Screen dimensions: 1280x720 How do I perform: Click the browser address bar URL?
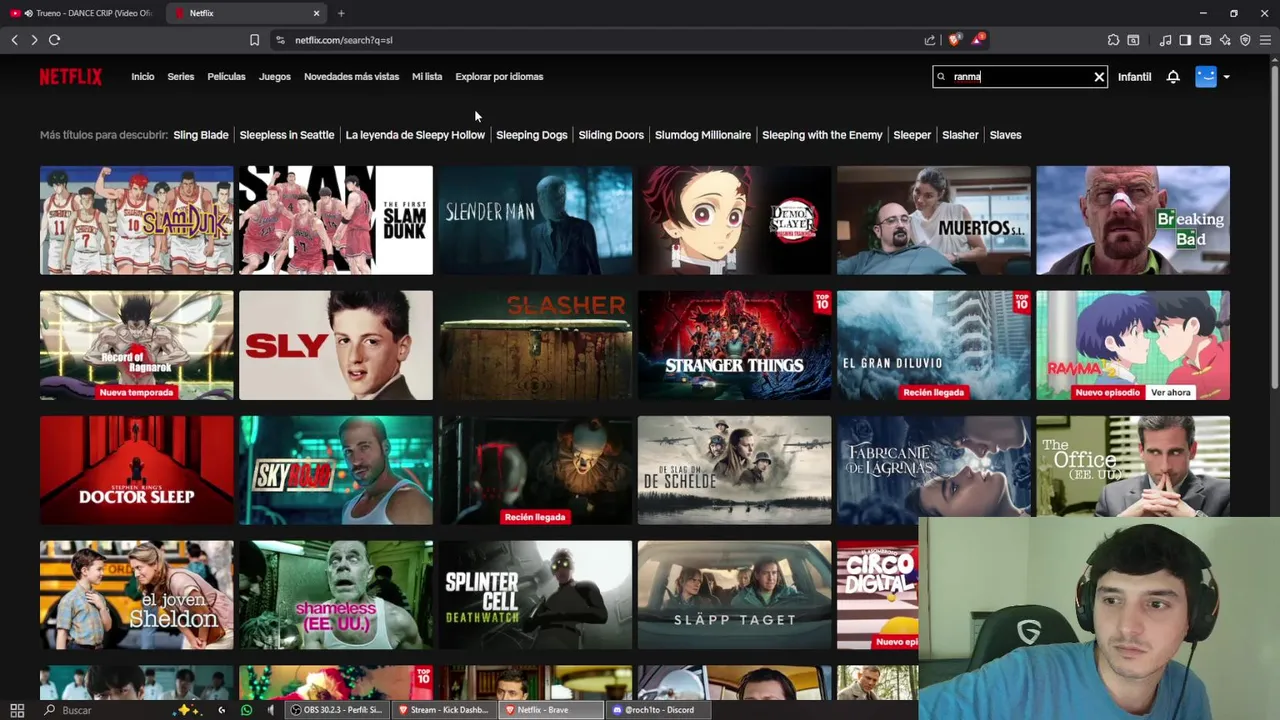344,40
